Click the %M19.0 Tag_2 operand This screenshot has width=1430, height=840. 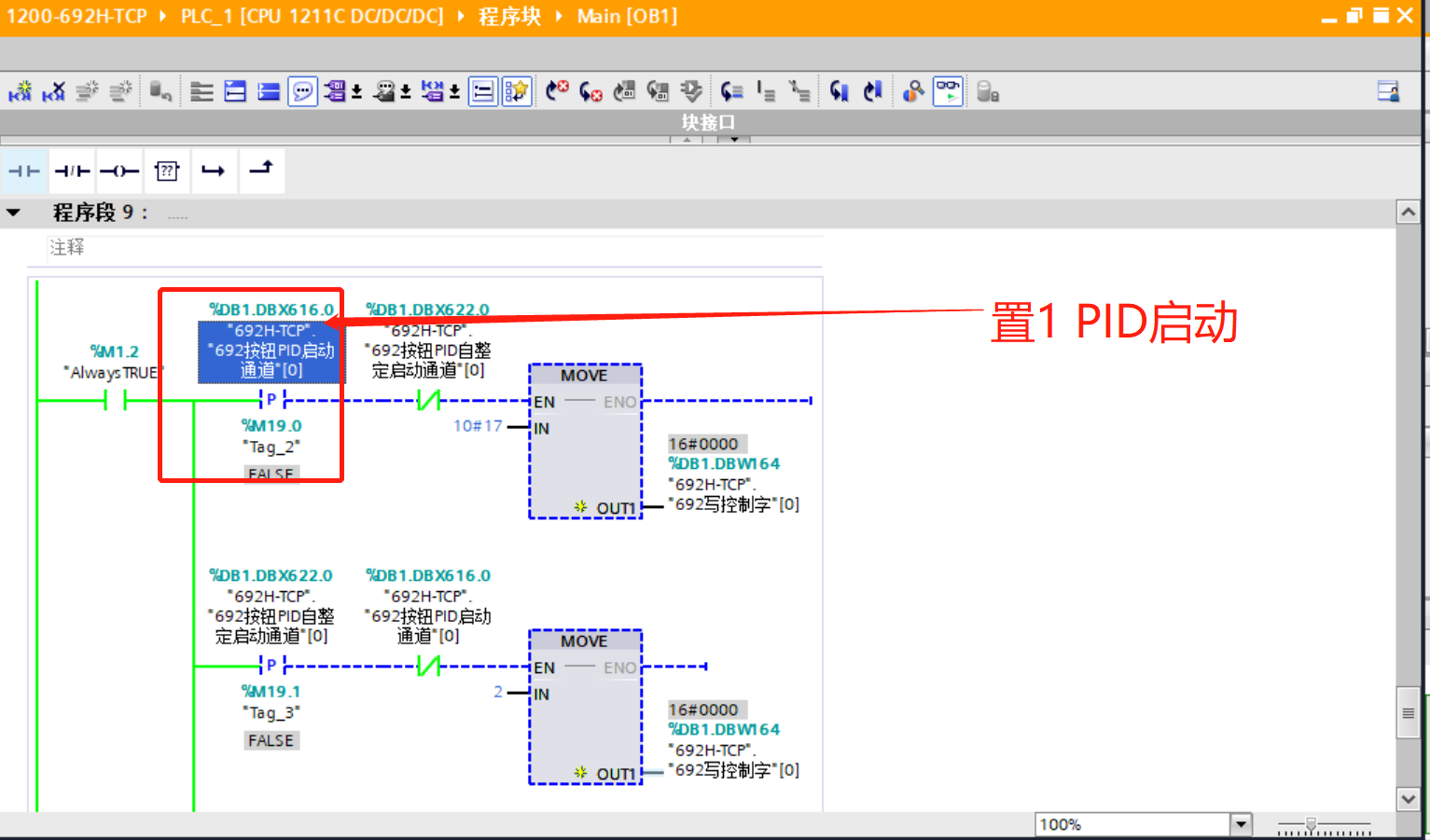coord(271,436)
